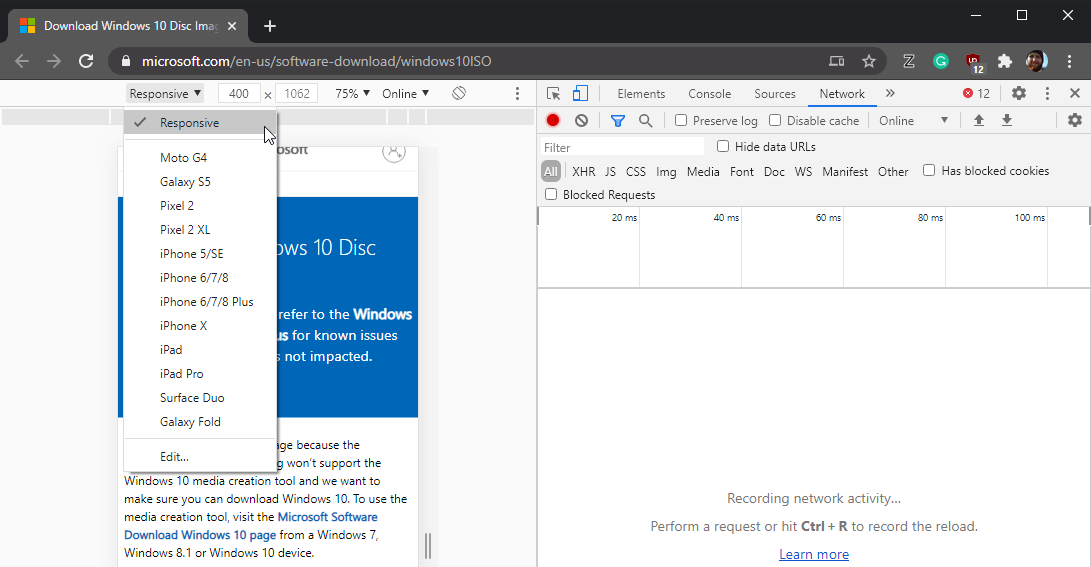This screenshot has width=1091, height=567.
Task: Switch to the Sources tab
Action: (774, 93)
